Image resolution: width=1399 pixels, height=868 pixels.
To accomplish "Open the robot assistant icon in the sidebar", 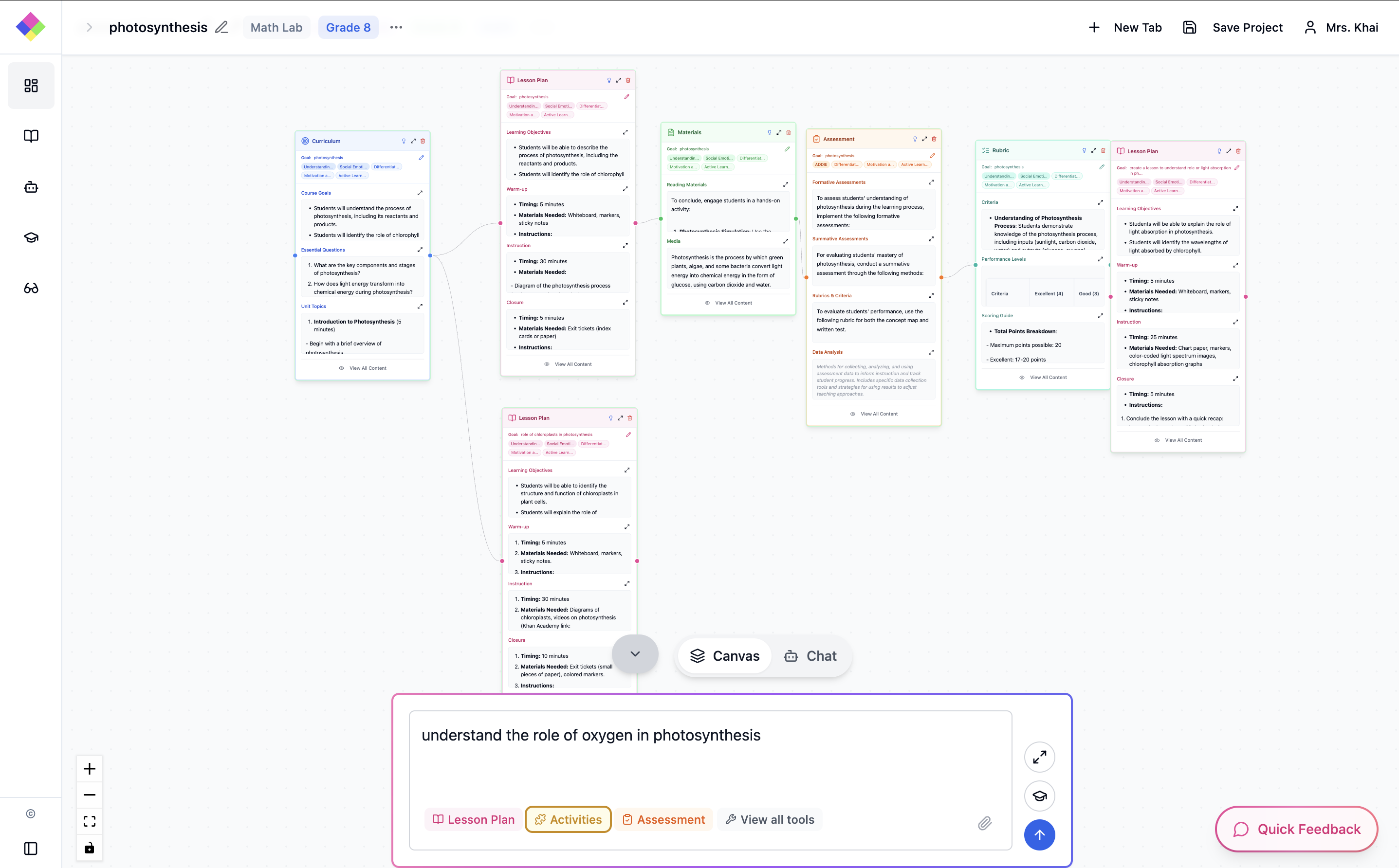I will [x=31, y=186].
